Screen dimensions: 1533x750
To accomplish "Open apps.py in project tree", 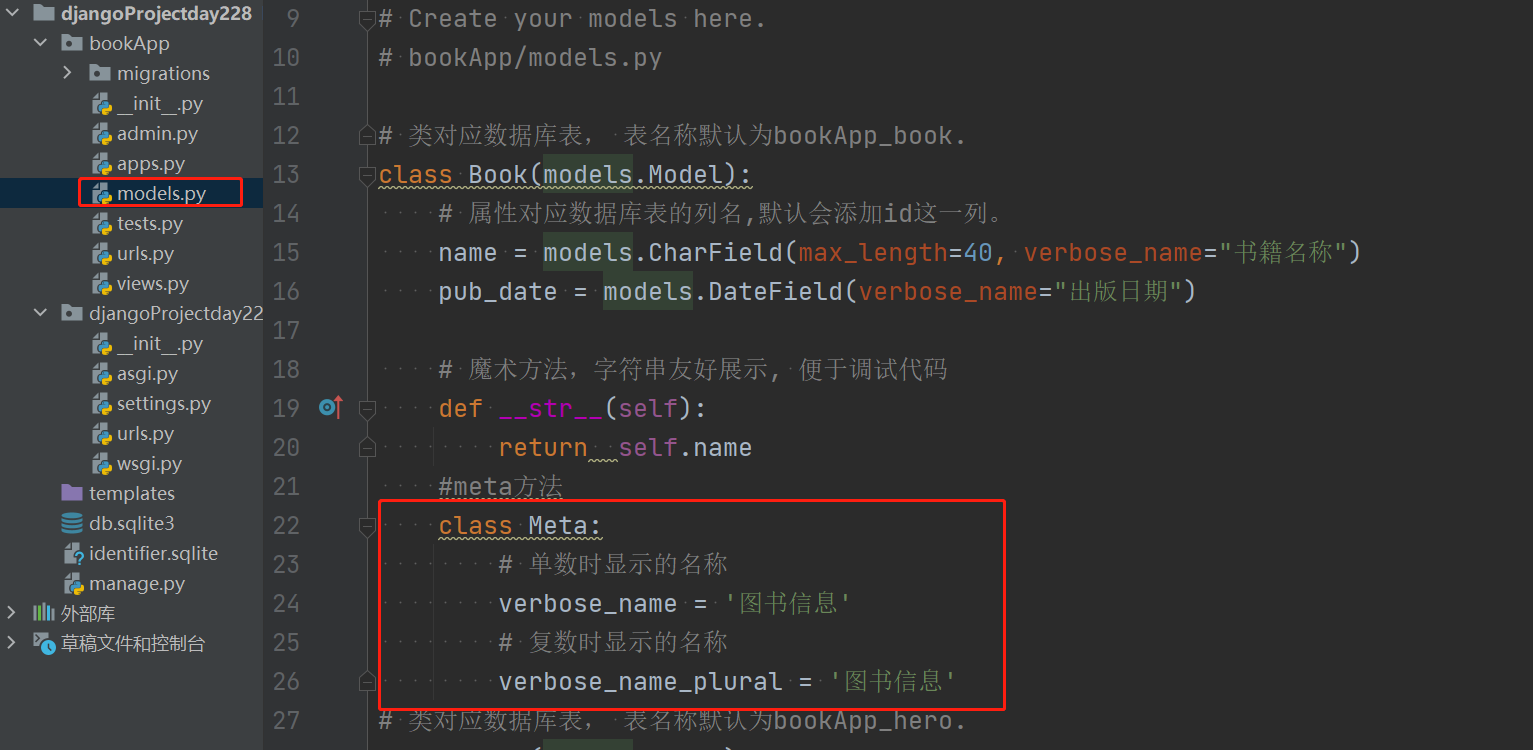I will 151,163.
